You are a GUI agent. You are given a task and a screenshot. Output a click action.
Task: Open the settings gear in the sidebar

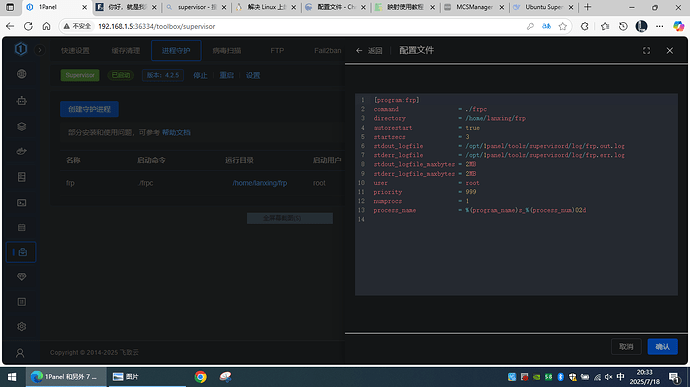tap(21, 327)
